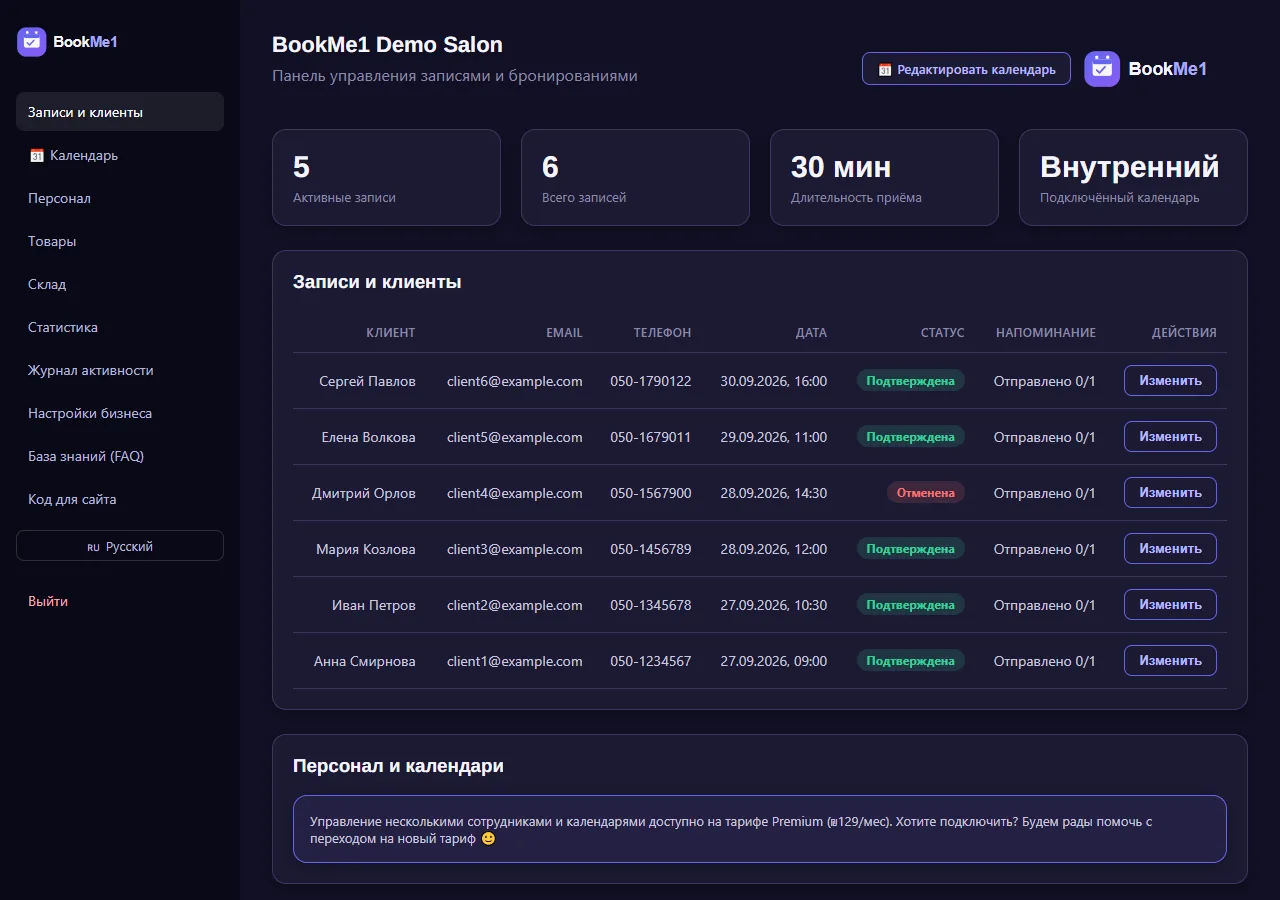Screen dimensions: 1280x900
Task: Click the Отменена status badge
Action: (926, 493)
